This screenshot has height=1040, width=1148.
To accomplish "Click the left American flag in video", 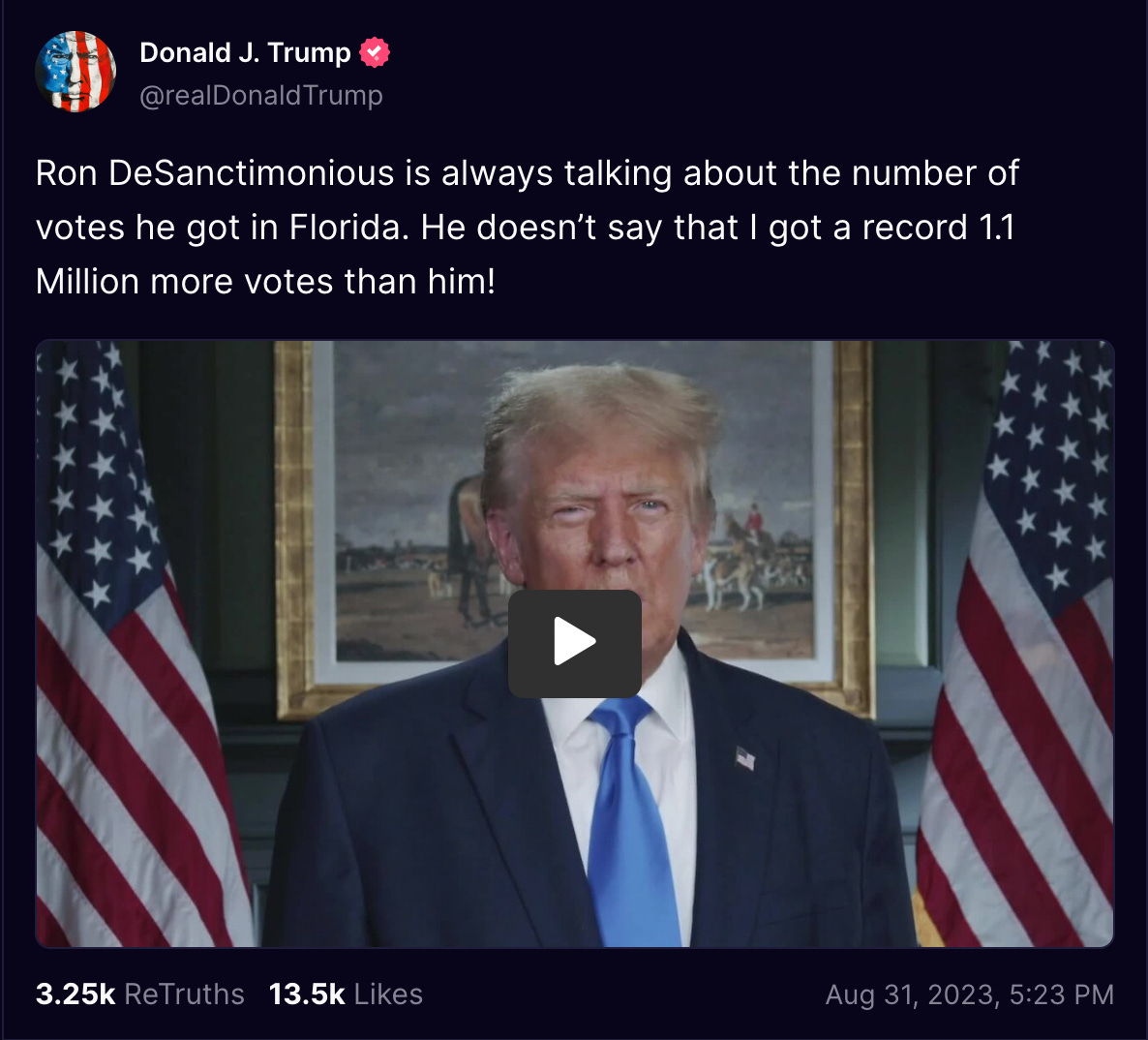I will click(139, 645).
